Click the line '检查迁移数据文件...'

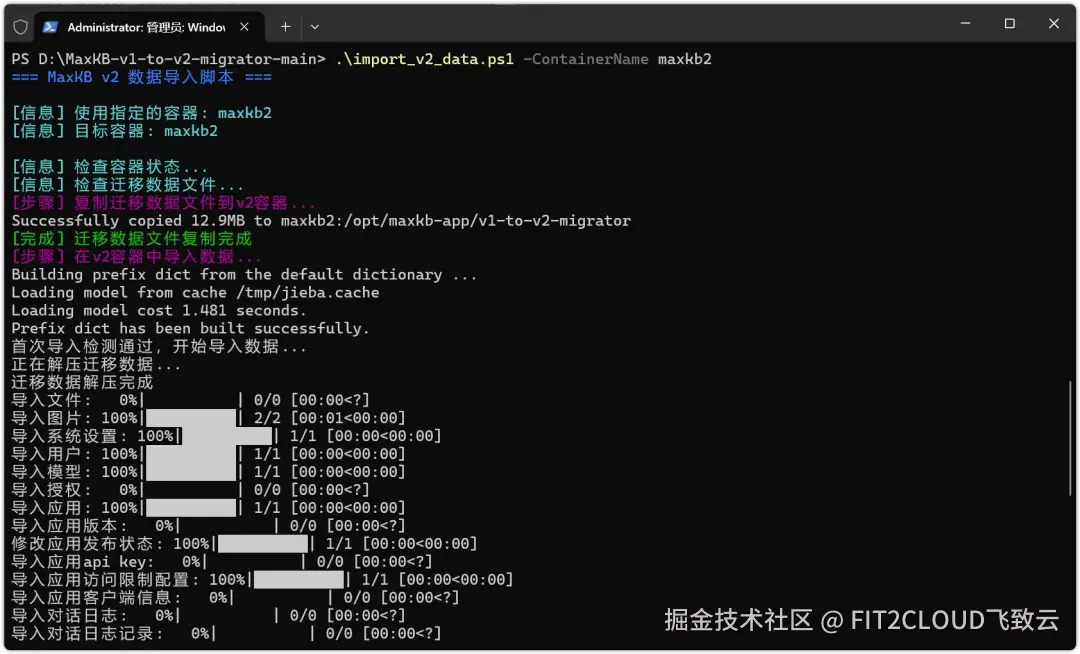(x=127, y=184)
